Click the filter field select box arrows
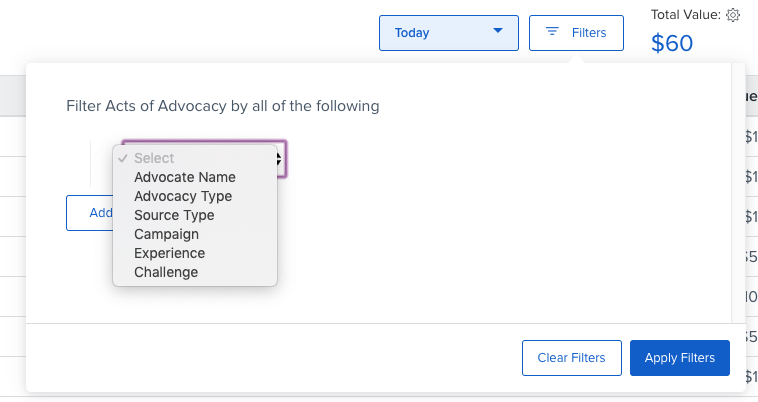758x402 pixels. (x=281, y=158)
